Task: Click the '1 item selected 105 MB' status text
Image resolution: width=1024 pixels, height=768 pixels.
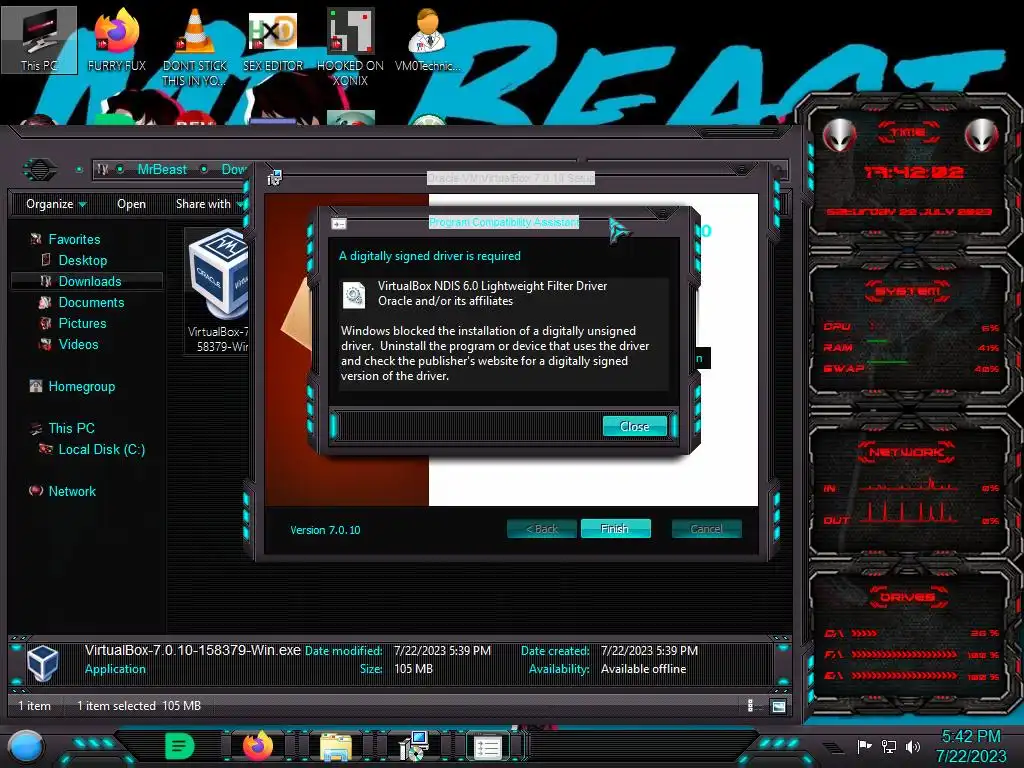Action: (138, 705)
